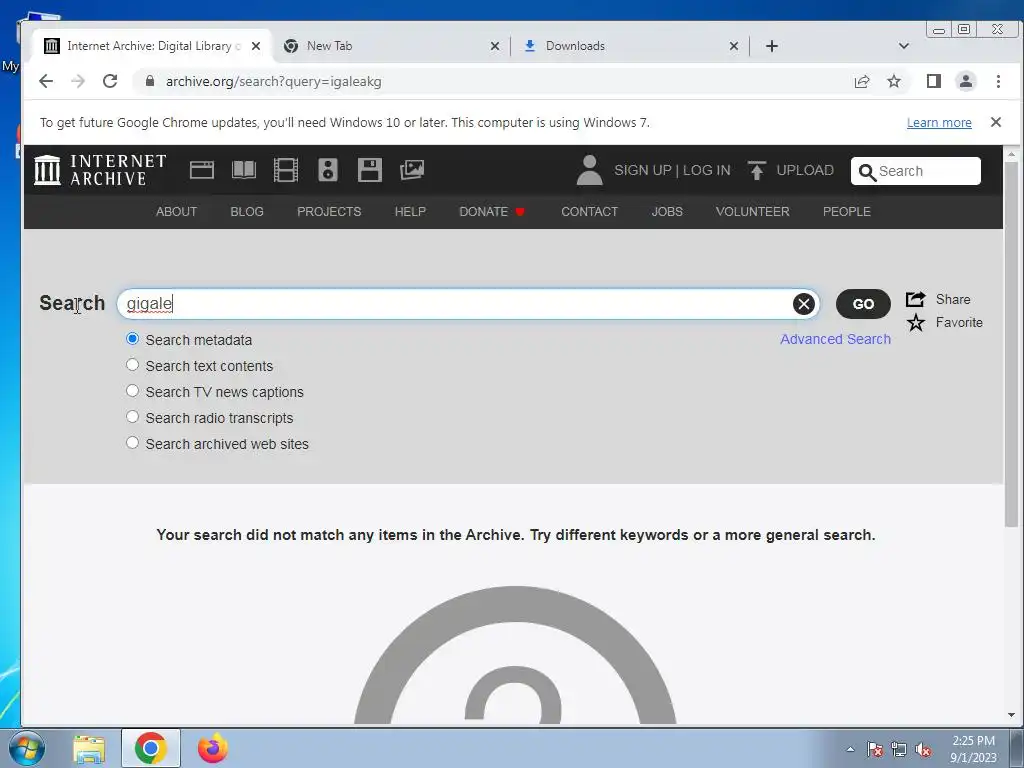The image size is (1024, 768).
Task: Open the BLOG menu item
Action: [247, 212]
